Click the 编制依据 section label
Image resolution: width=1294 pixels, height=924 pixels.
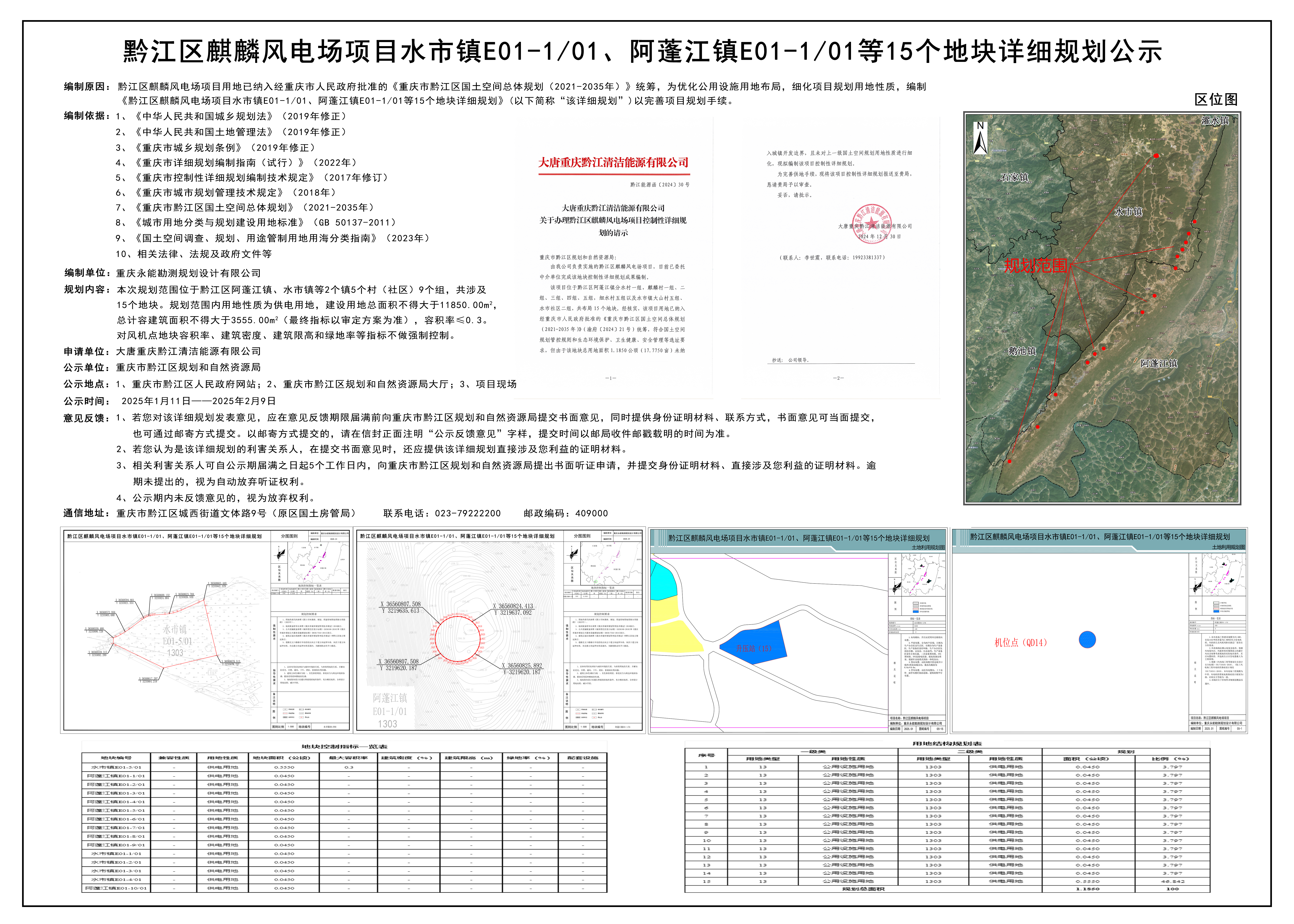coord(87,115)
